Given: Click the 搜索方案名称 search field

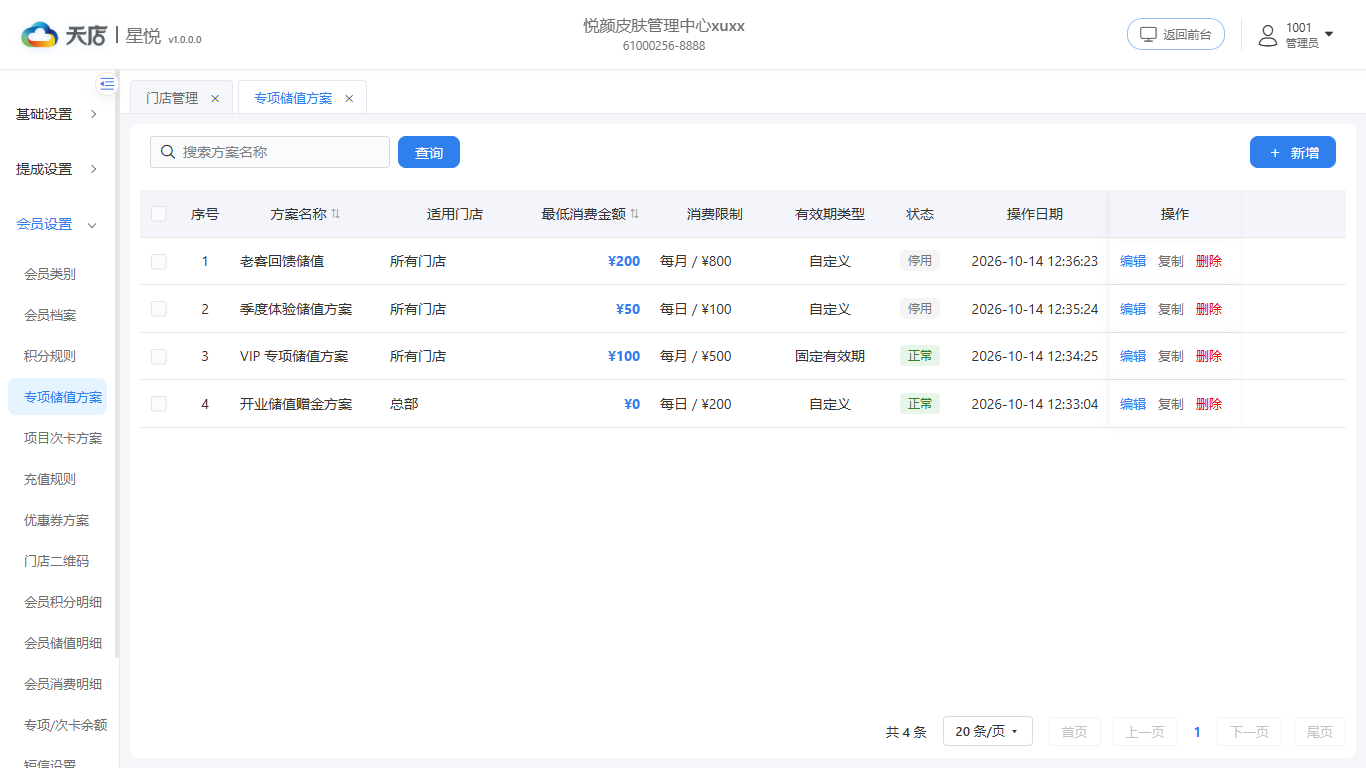Looking at the screenshot, I should click(270, 152).
